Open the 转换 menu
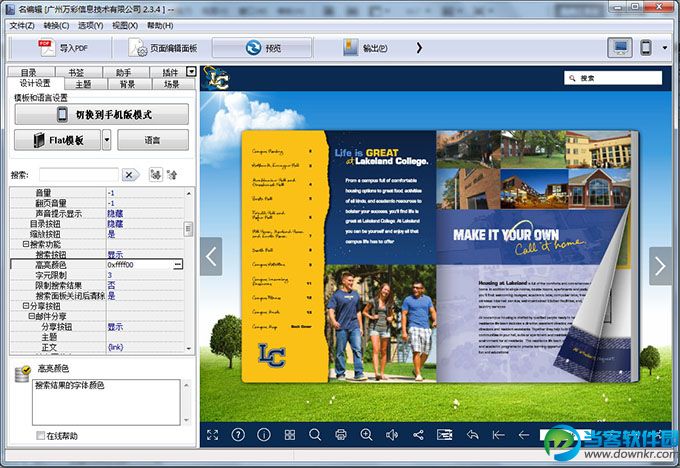This screenshot has height=468, width=680. pos(56,26)
